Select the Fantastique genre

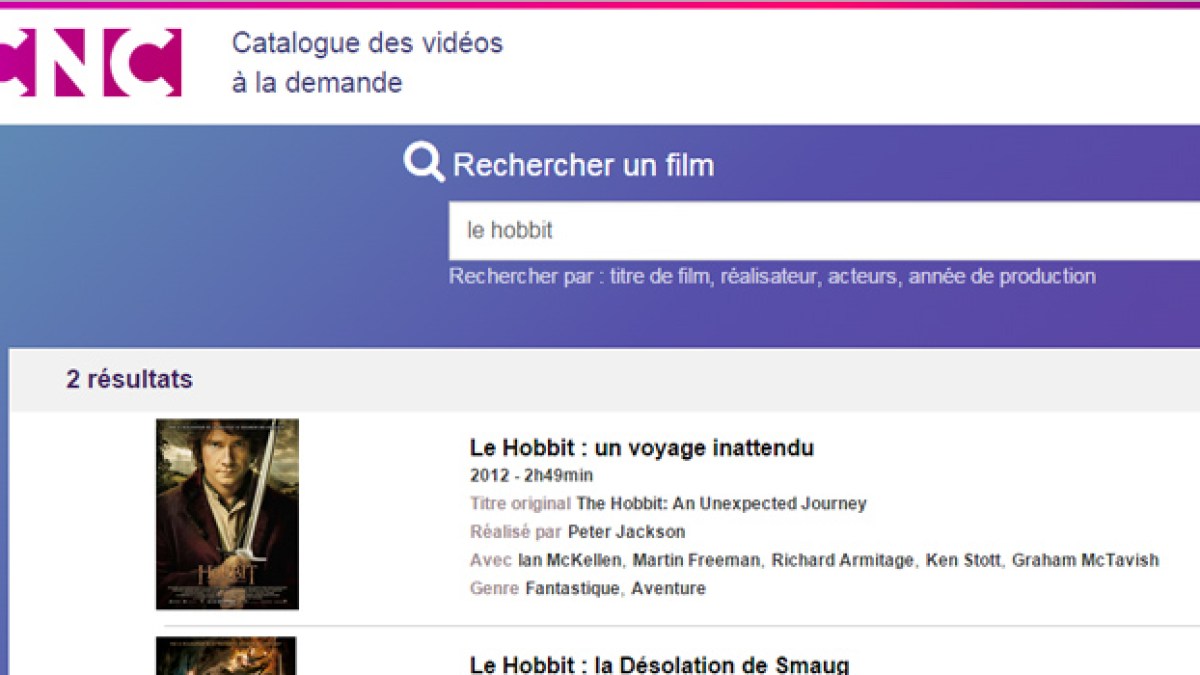[x=572, y=588]
